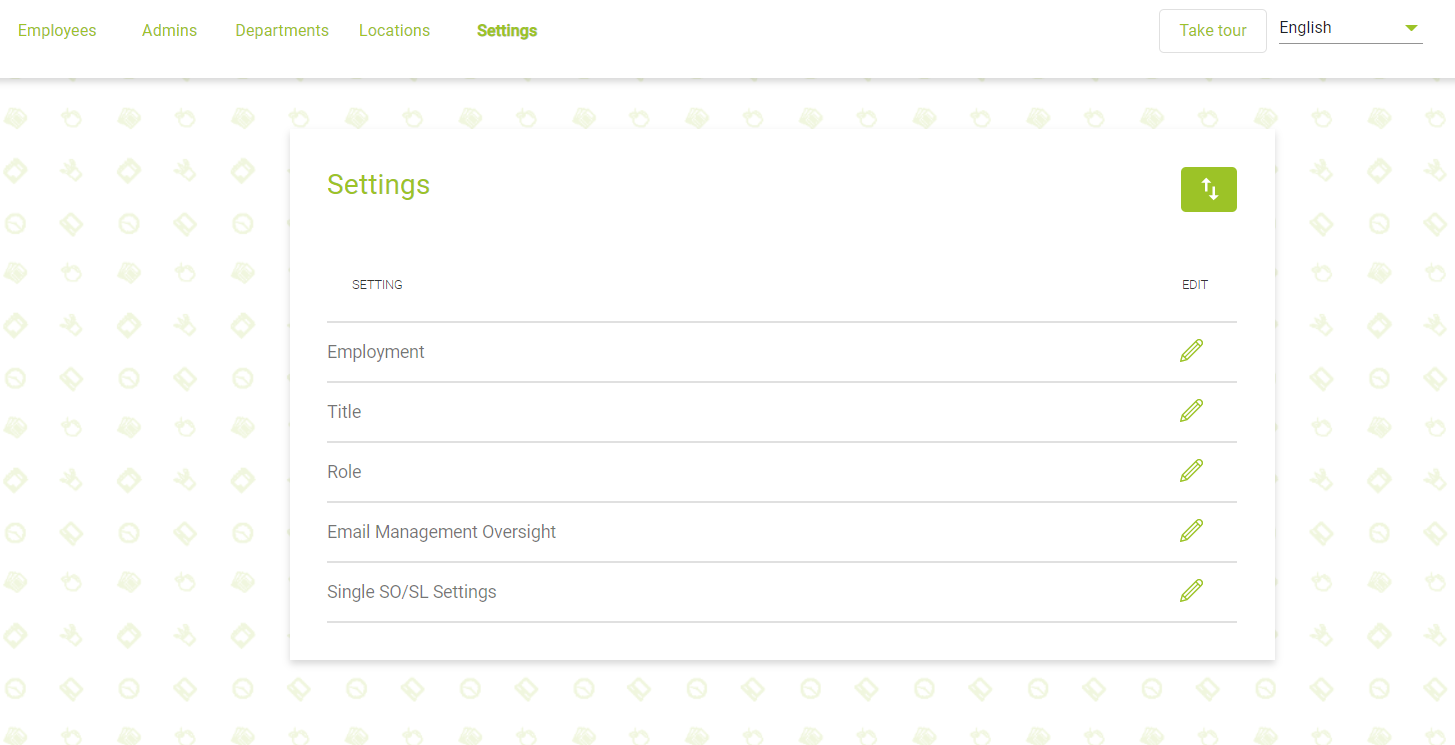
Task: Click the active Settings tab
Action: pyautogui.click(x=507, y=31)
